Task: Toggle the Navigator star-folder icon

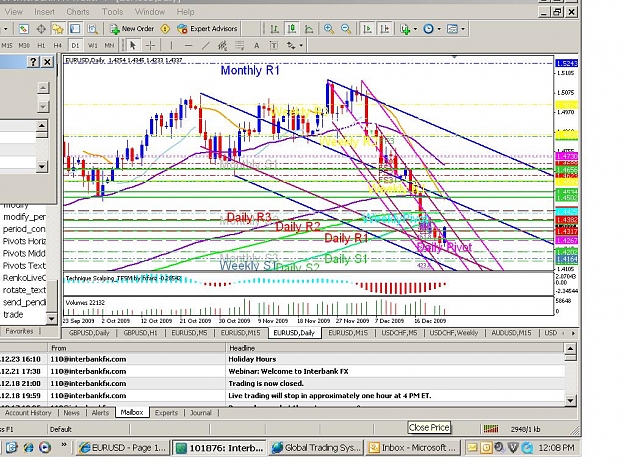Action: pos(58,29)
